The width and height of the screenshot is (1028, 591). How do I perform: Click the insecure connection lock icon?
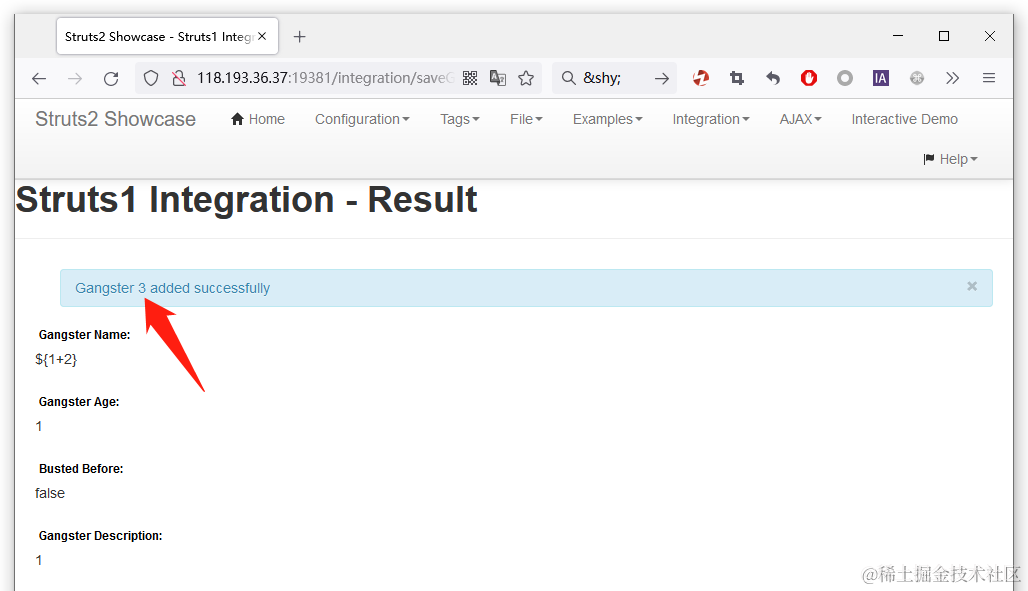pos(178,79)
